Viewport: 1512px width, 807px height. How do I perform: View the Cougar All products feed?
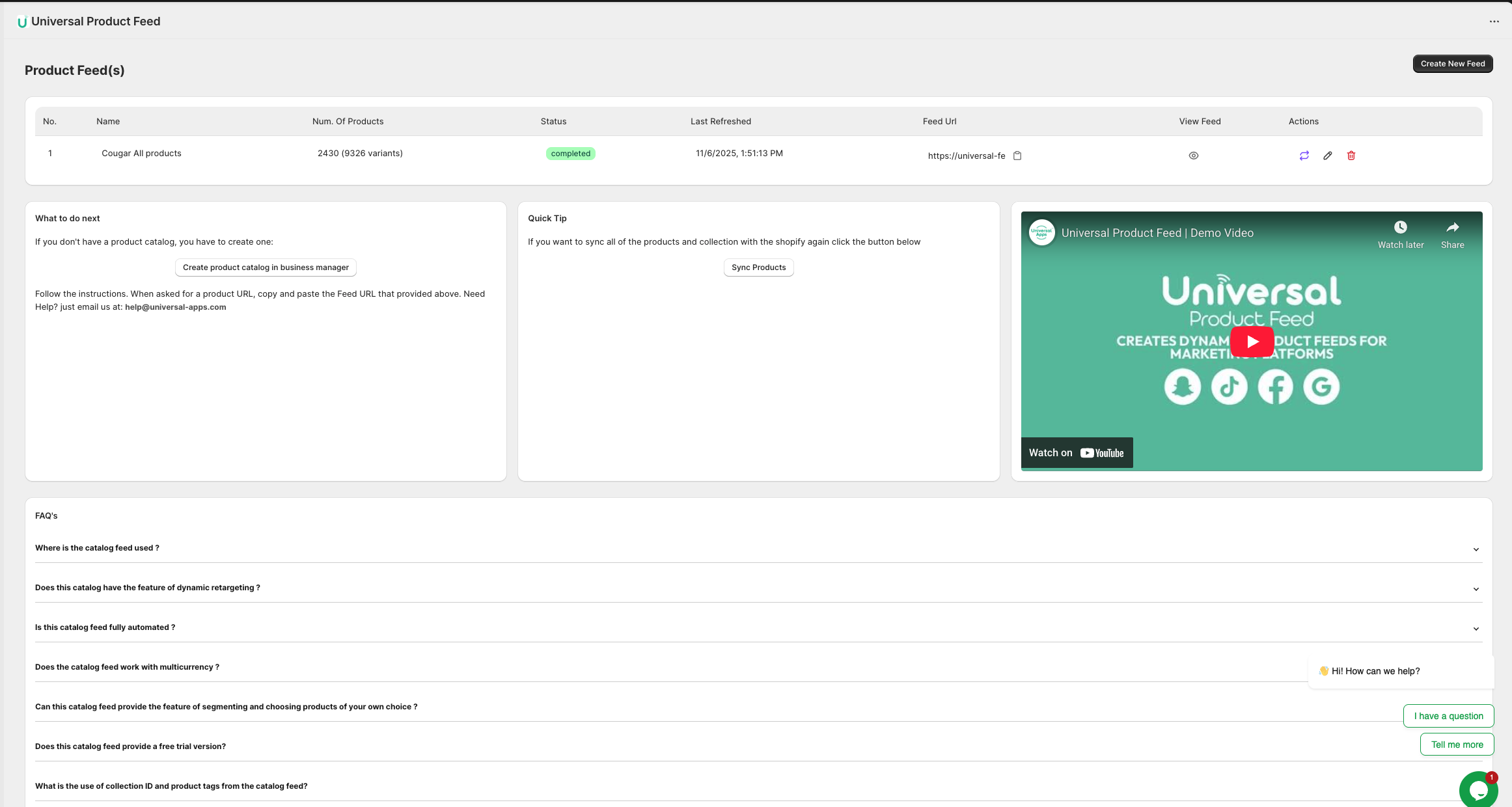pyautogui.click(x=1193, y=155)
